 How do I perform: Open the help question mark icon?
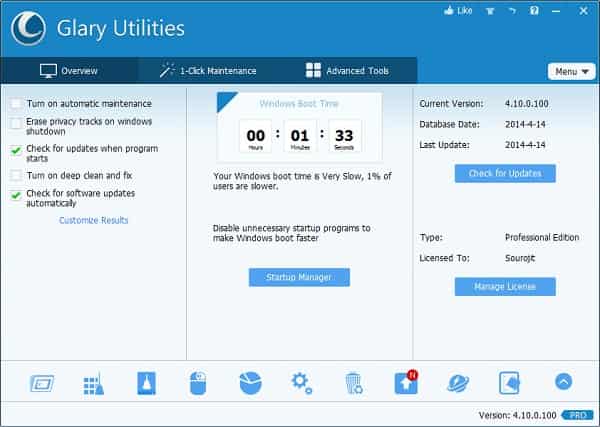(534, 11)
